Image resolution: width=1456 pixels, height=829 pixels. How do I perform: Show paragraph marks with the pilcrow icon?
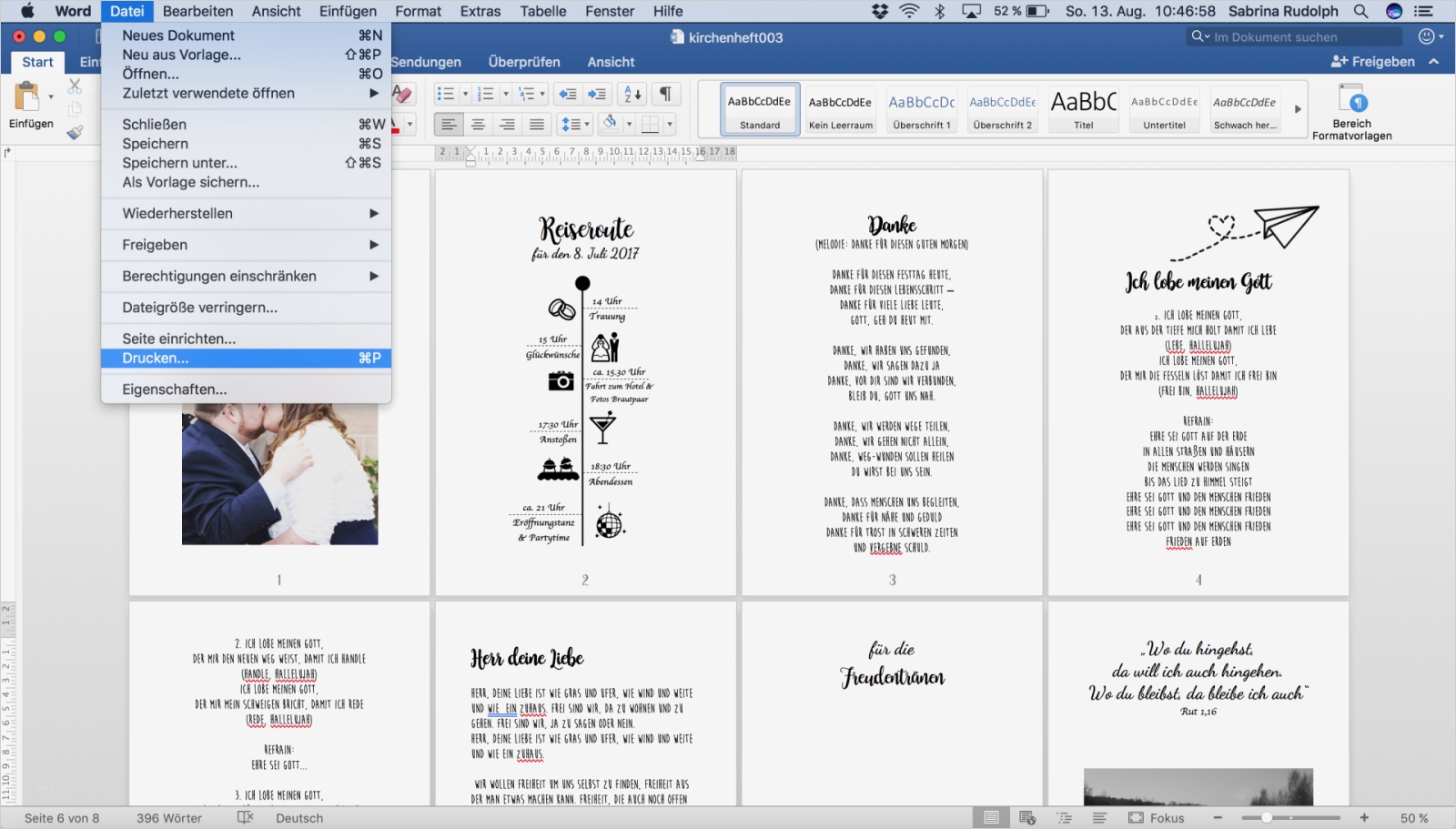click(x=665, y=94)
